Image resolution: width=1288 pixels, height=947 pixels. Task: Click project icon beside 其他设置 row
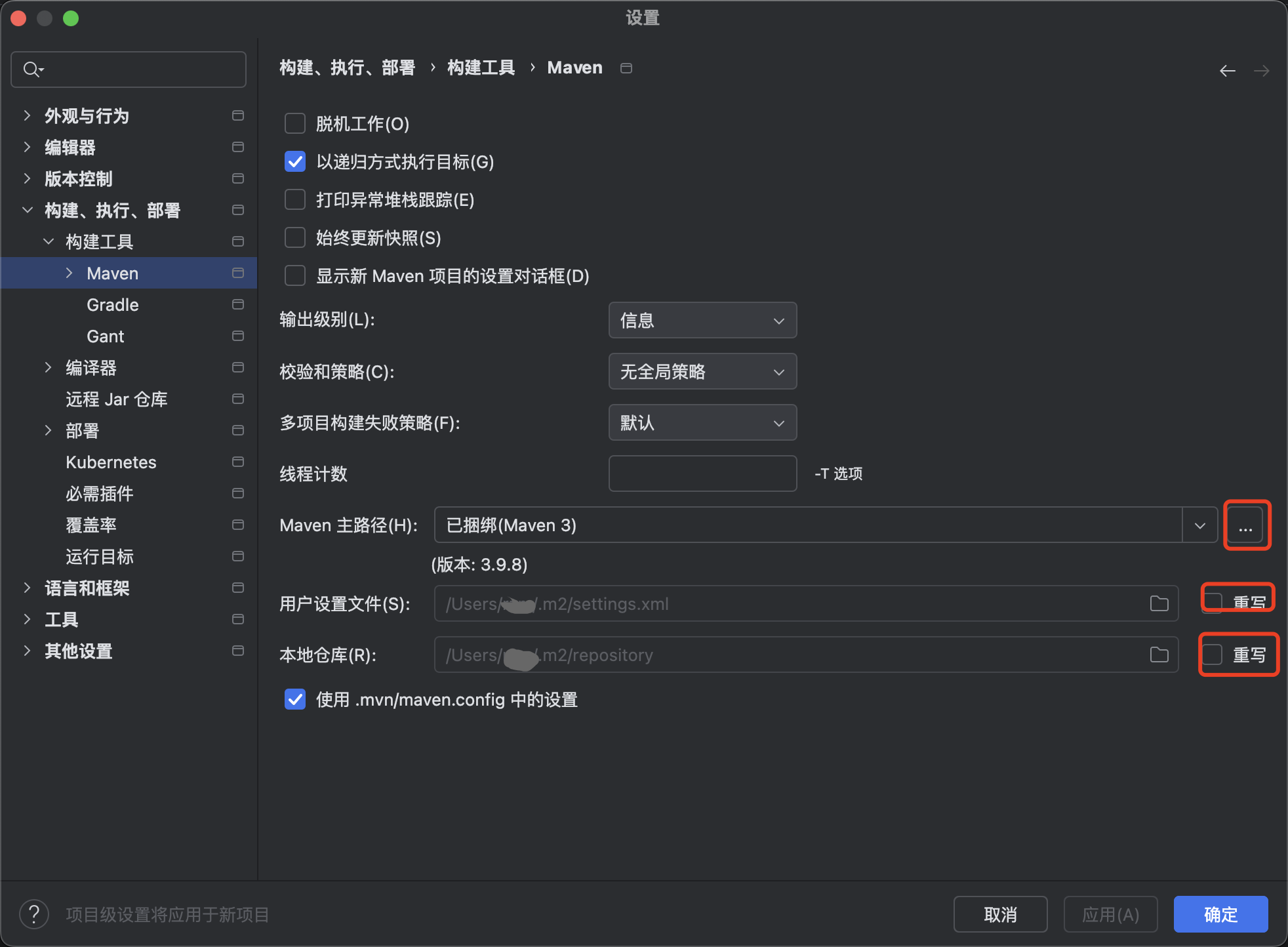pyautogui.click(x=238, y=651)
